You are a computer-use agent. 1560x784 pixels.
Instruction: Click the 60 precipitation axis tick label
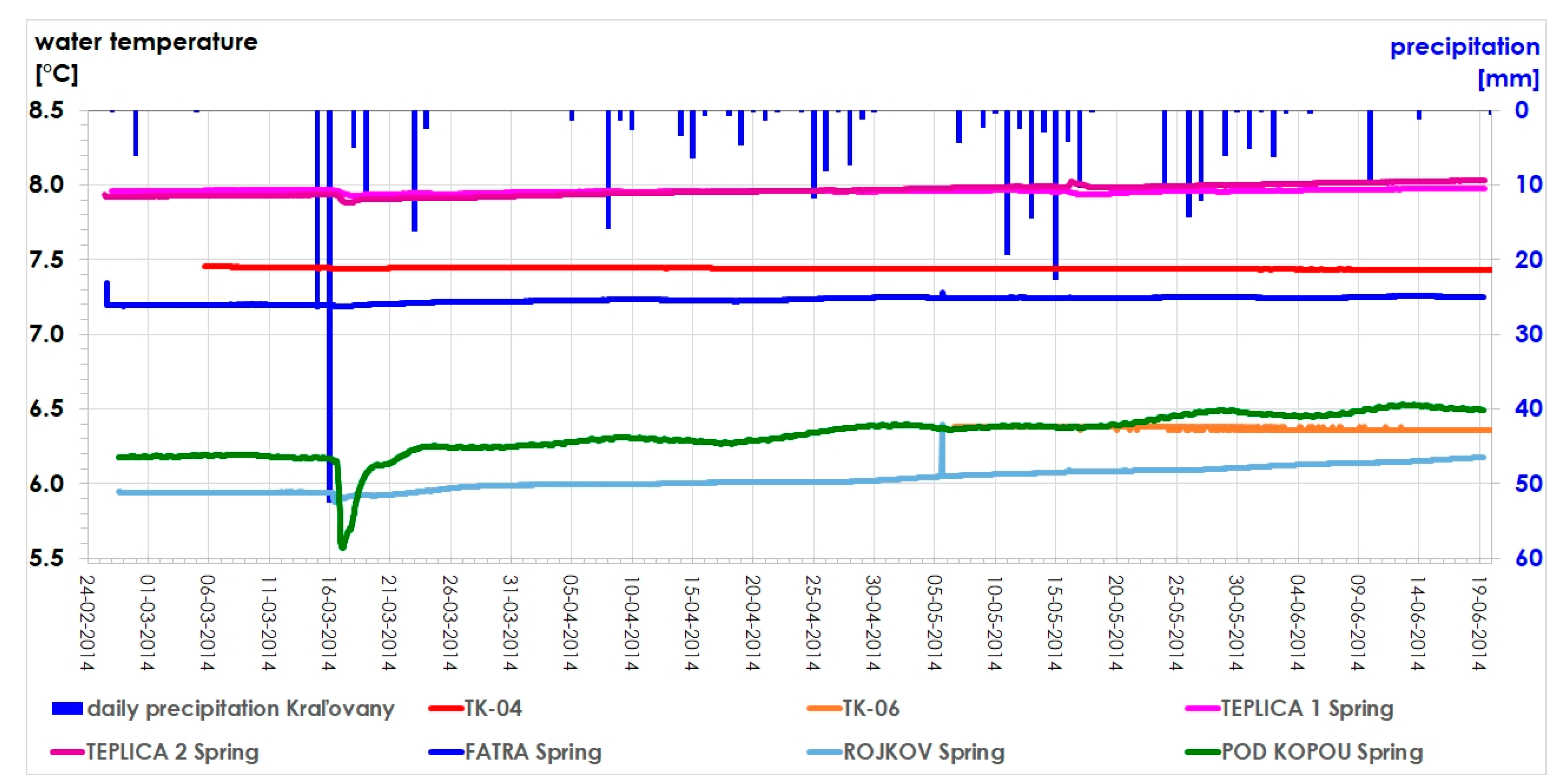(x=1529, y=558)
